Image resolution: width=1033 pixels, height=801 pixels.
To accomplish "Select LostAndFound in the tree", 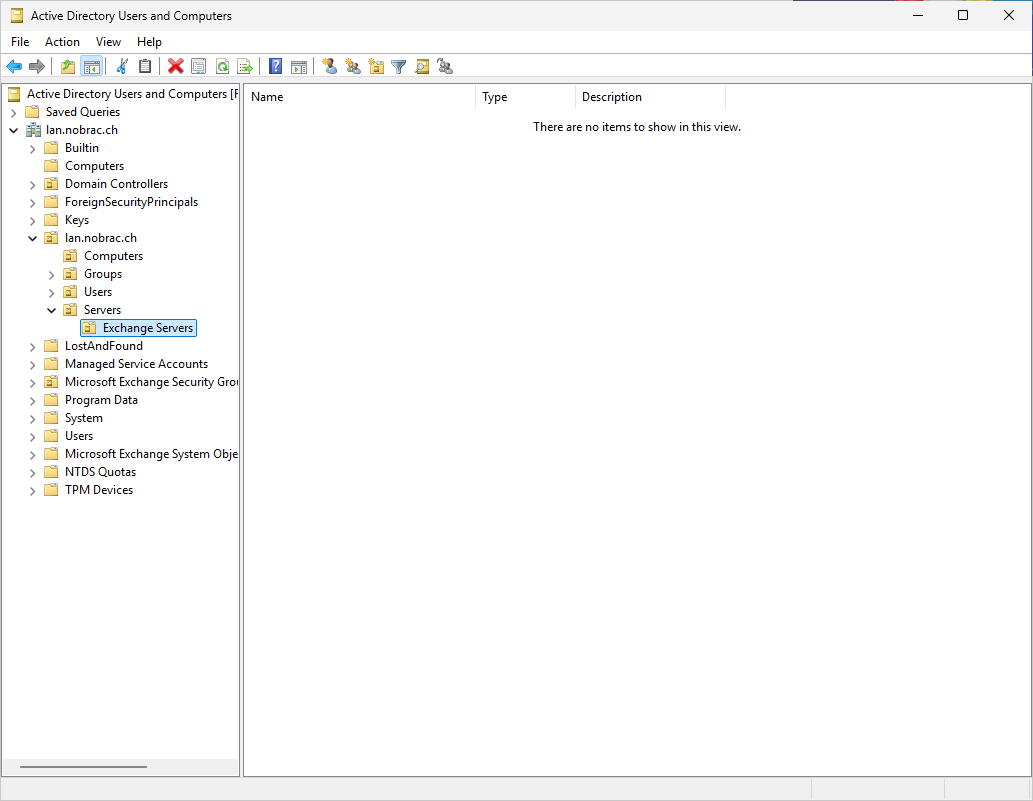I will coord(103,346).
